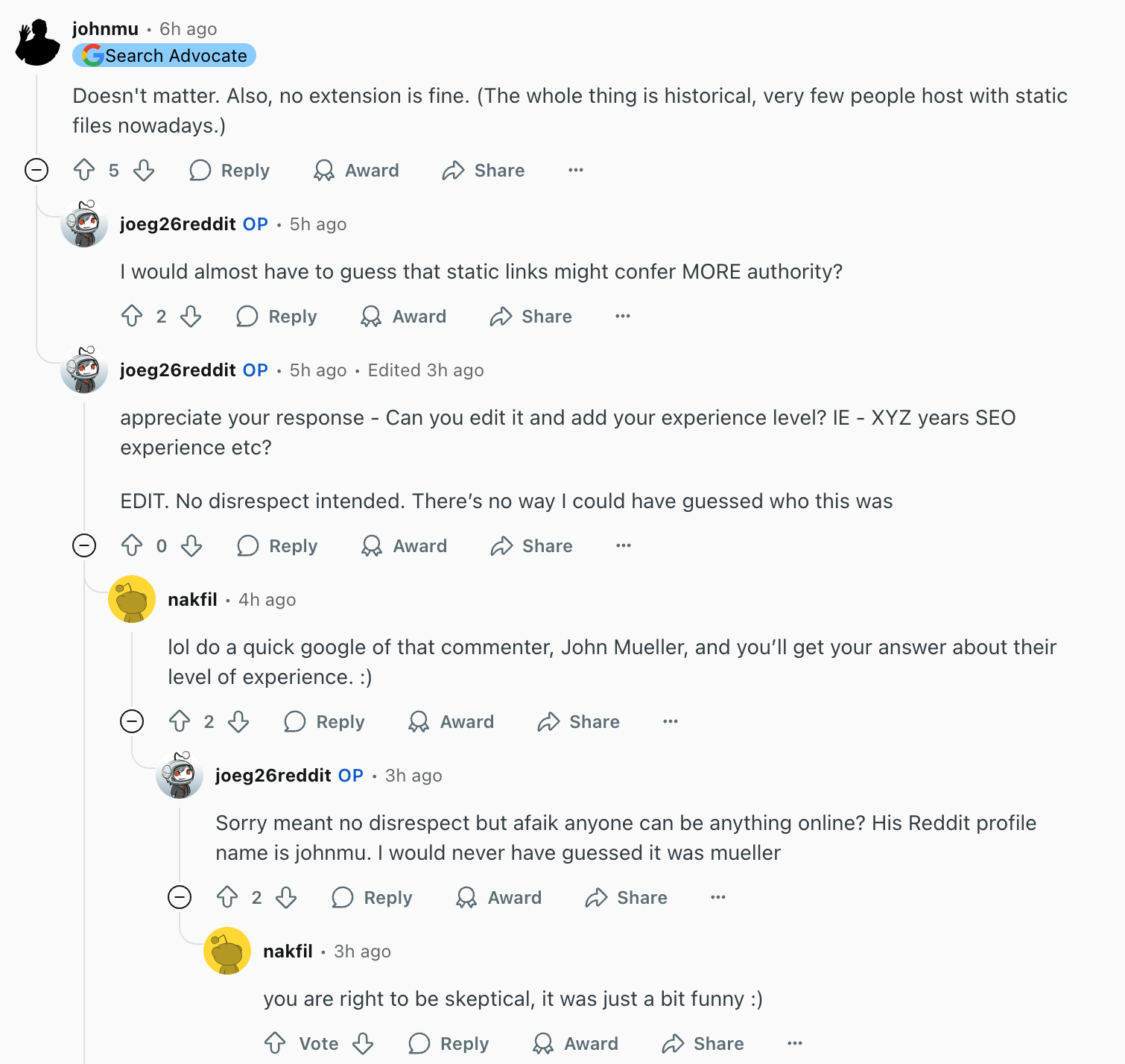1125x1064 pixels.
Task: Share joeg26reddit's Sorry meant no disrespect comment
Action: click(625, 898)
